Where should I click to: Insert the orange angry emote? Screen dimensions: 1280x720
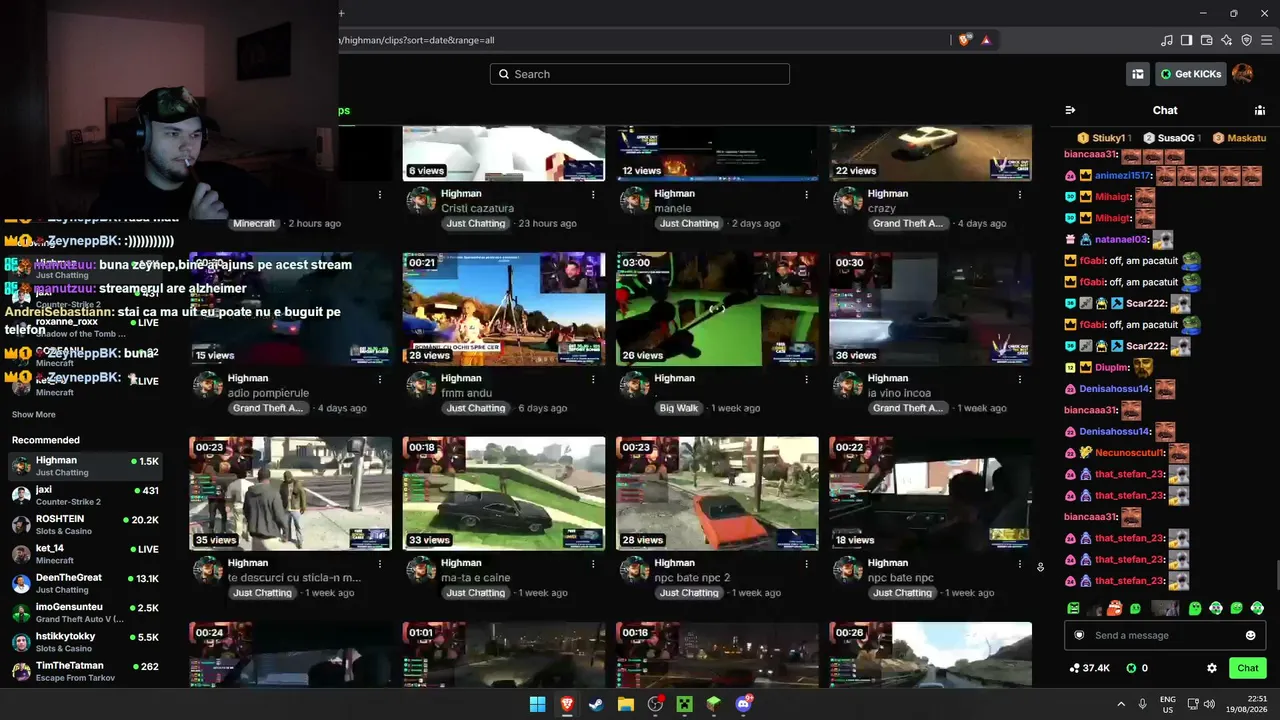[x=1115, y=608]
